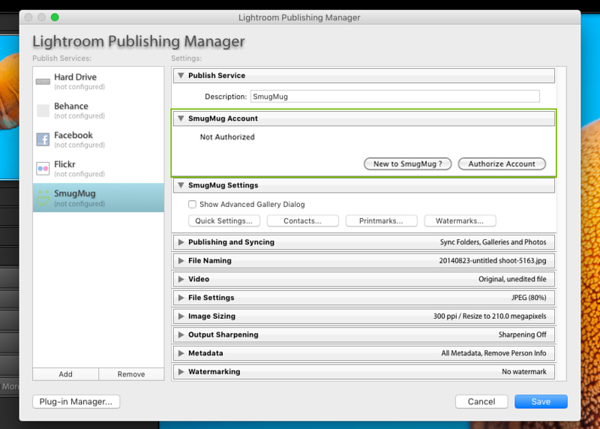The width and height of the screenshot is (600, 429).
Task: Click the 'All Metadata, Remove Person Info' text
Action: tap(494, 353)
